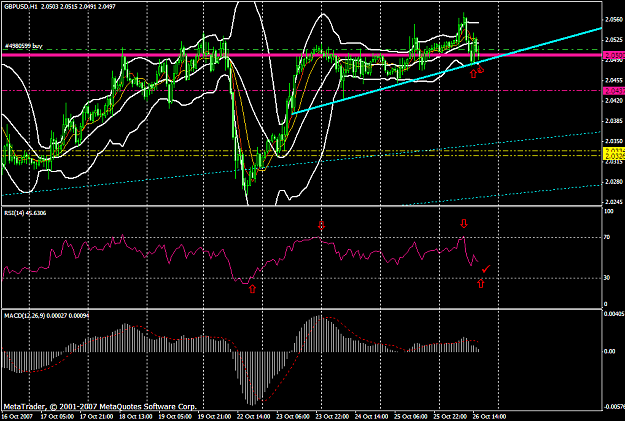Click the 2.0455 price axis label
The height and width of the screenshot is (421, 625).
(614, 80)
